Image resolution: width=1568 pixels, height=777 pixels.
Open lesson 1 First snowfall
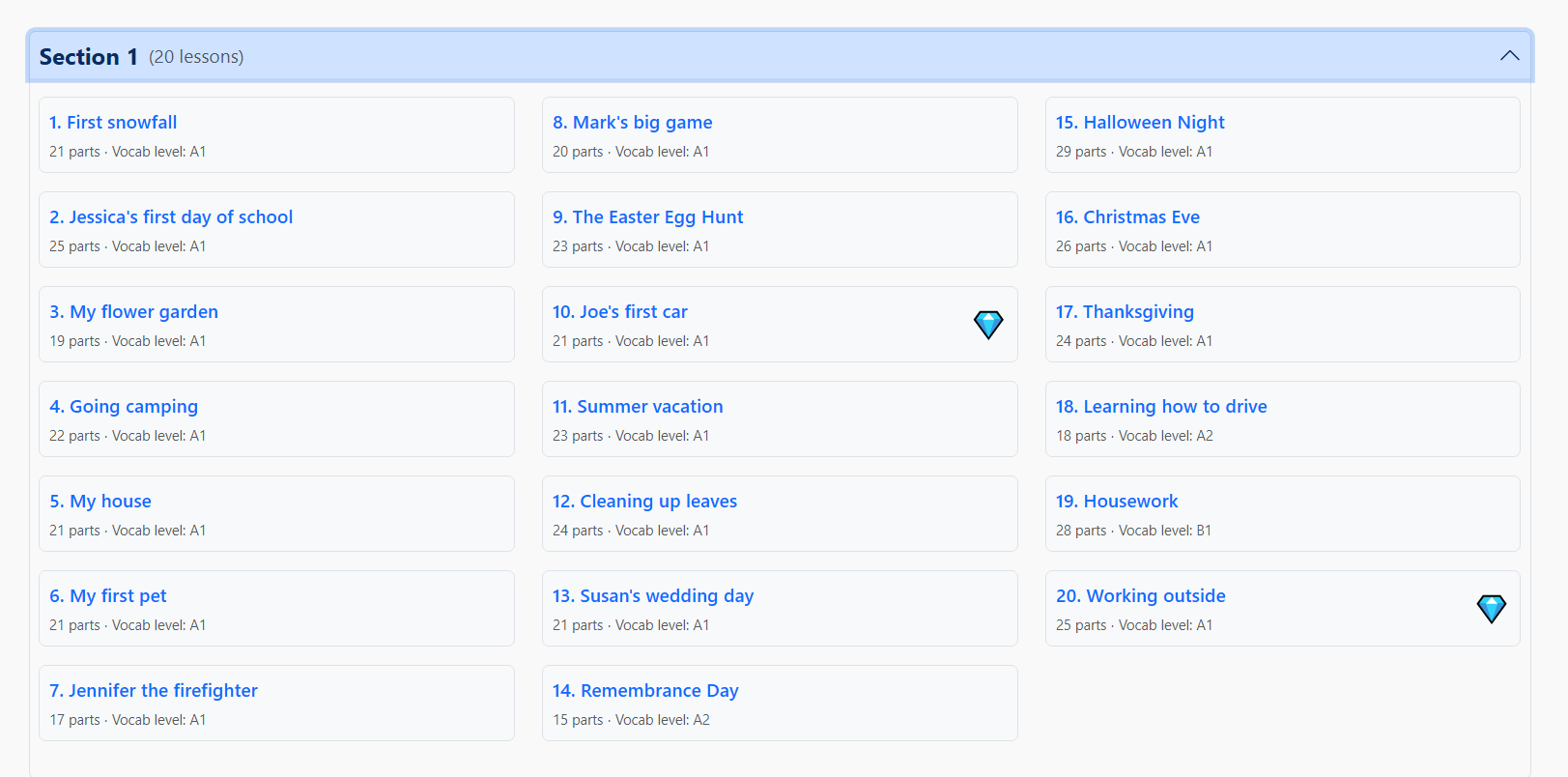click(113, 123)
